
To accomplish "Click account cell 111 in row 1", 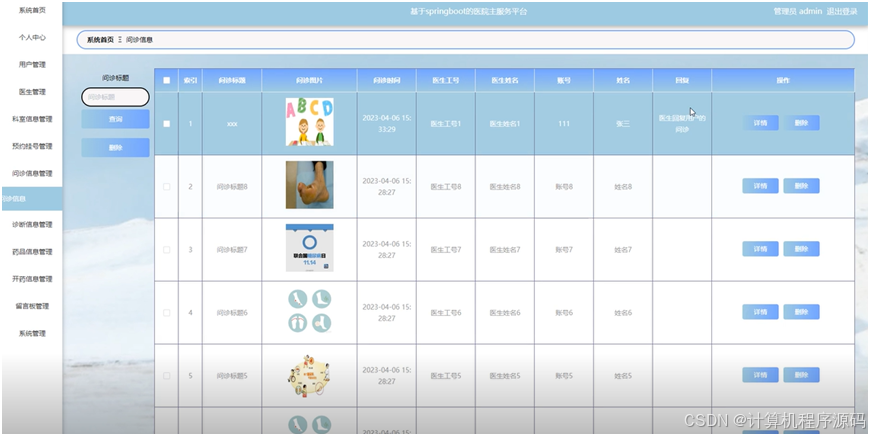I will tap(564, 124).
